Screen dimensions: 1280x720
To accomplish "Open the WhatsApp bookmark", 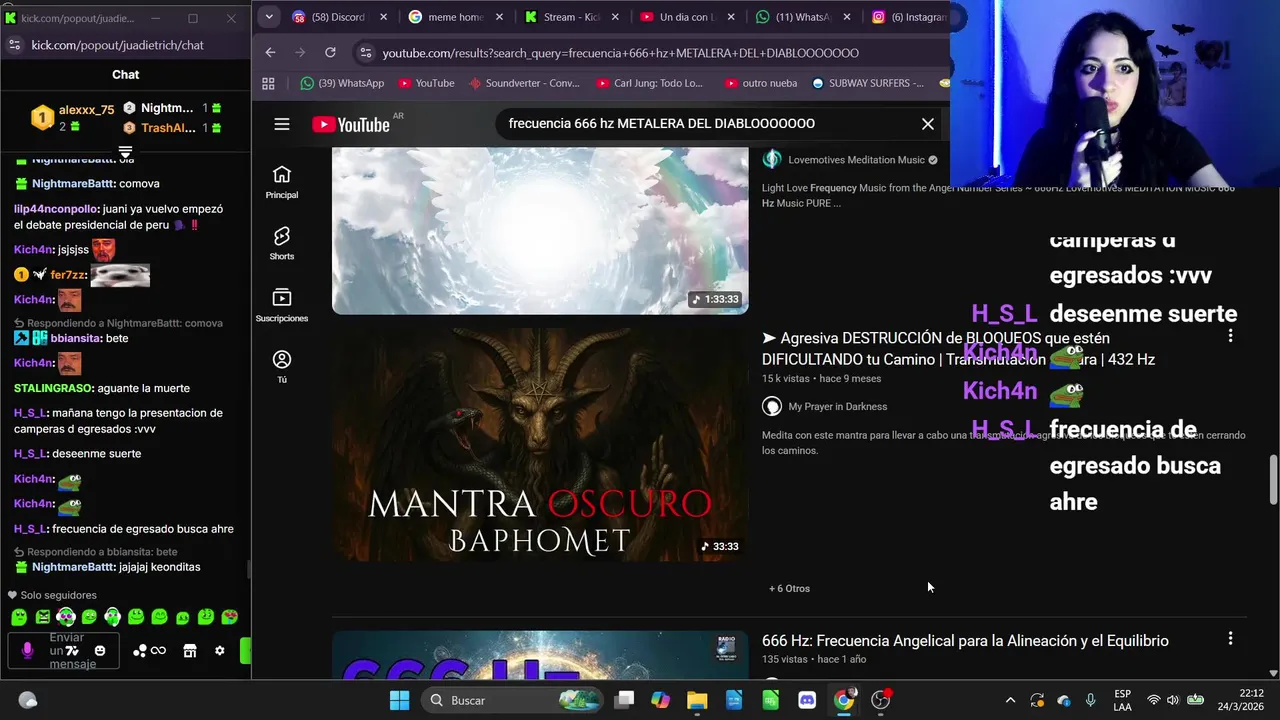I will [342, 83].
